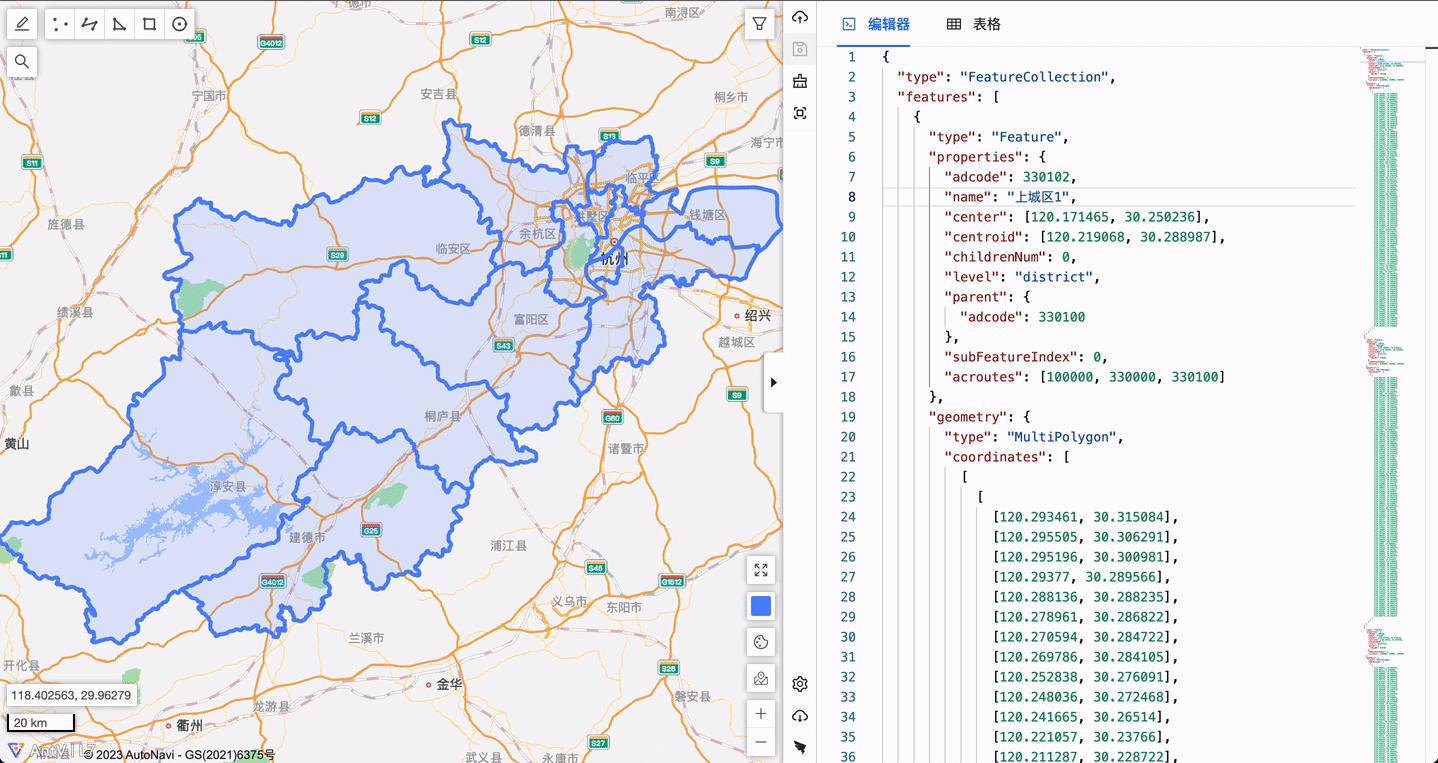Select the rectangle drawing tool
This screenshot has width=1438, height=763.
click(x=149, y=23)
